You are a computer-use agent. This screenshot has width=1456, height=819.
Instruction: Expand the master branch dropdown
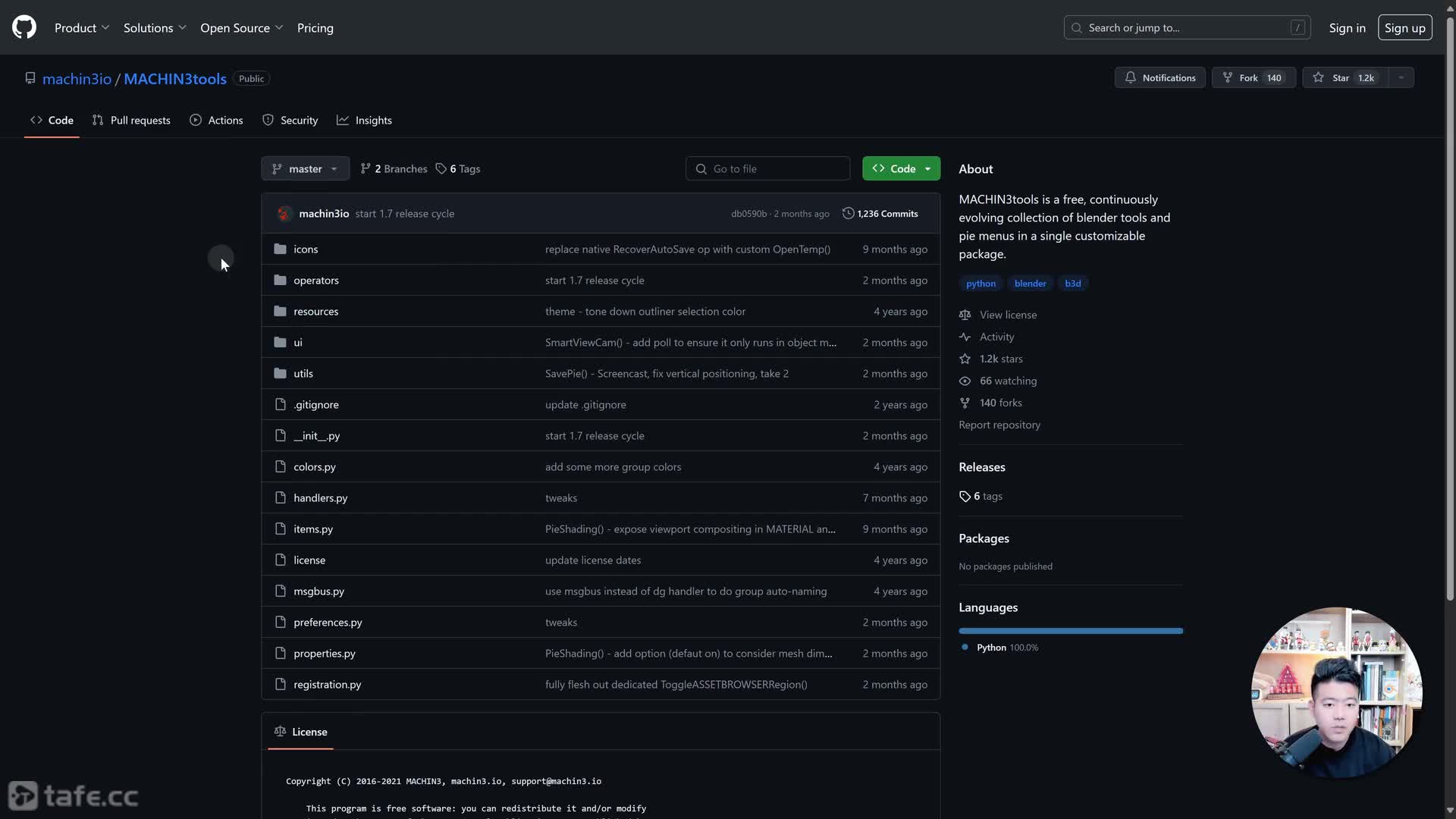[305, 168]
